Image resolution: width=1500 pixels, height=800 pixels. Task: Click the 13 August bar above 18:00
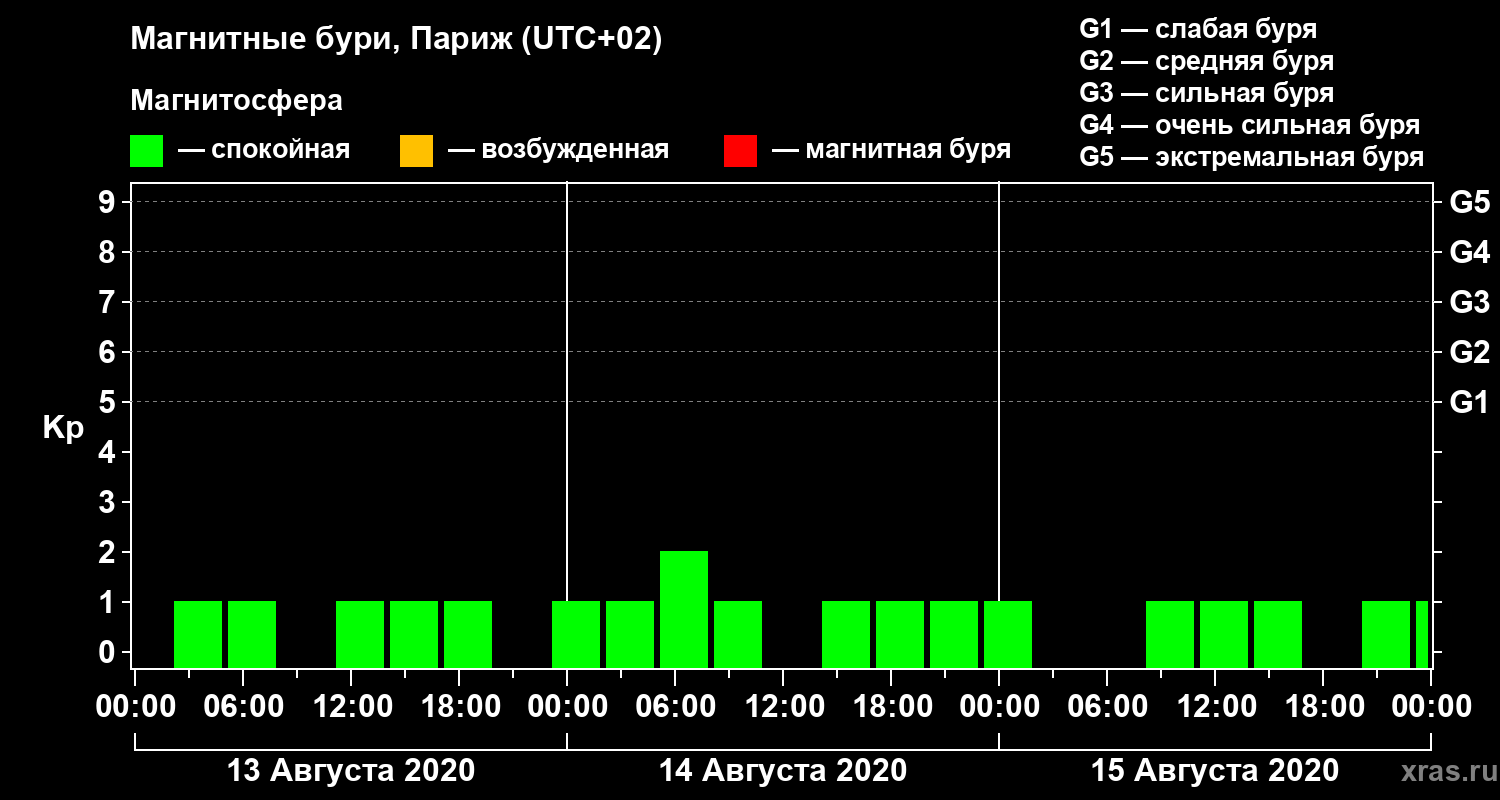pos(468,634)
